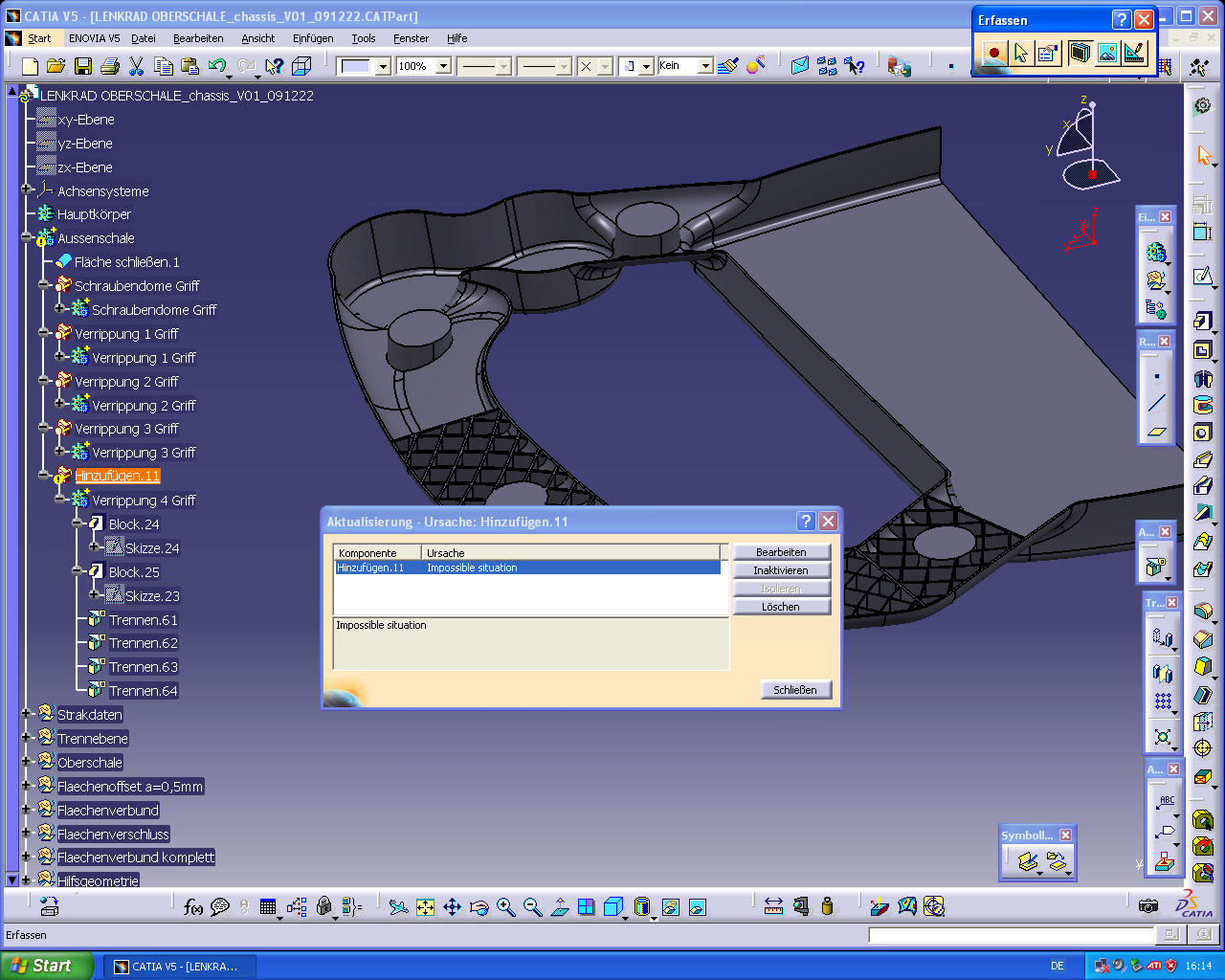1225x980 pixels.
Task: Open the Datei menu
Action: pos(144,38)
